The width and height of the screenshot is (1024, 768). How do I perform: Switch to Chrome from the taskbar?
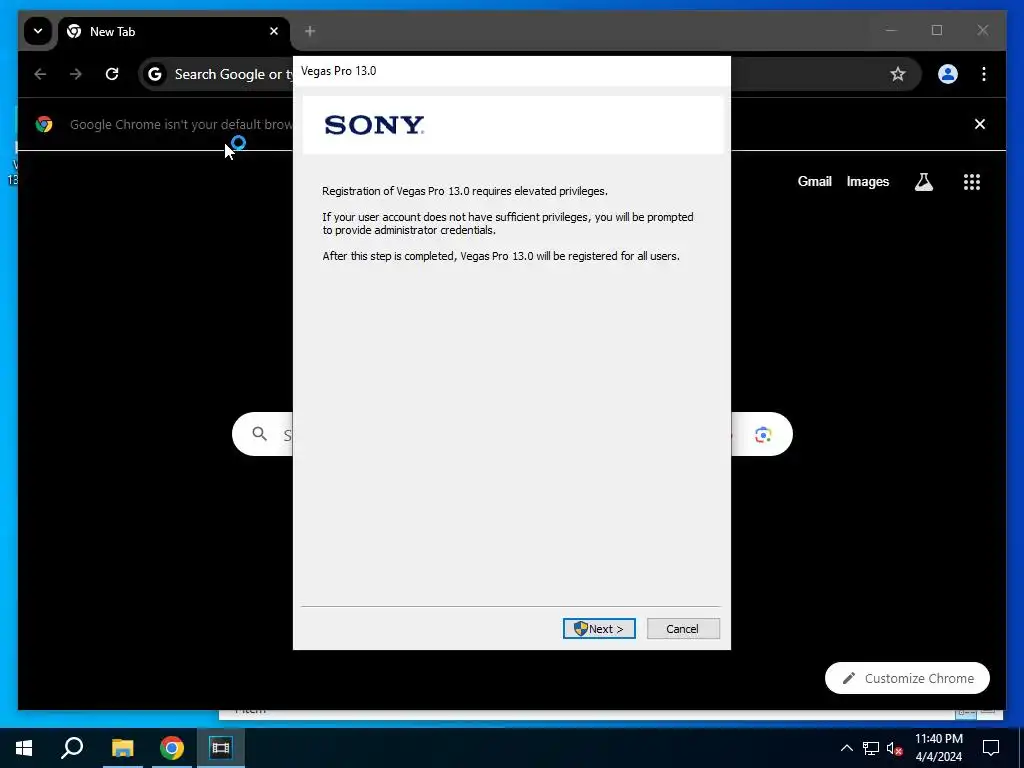172,747
